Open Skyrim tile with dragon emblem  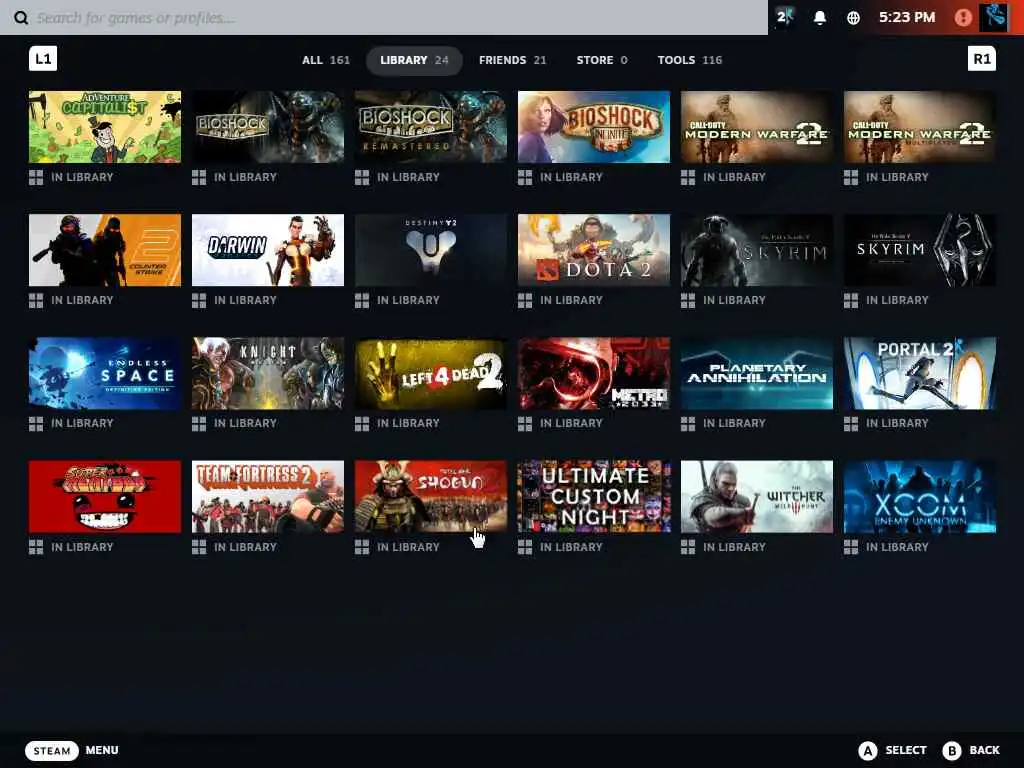(x=920, y=250)
